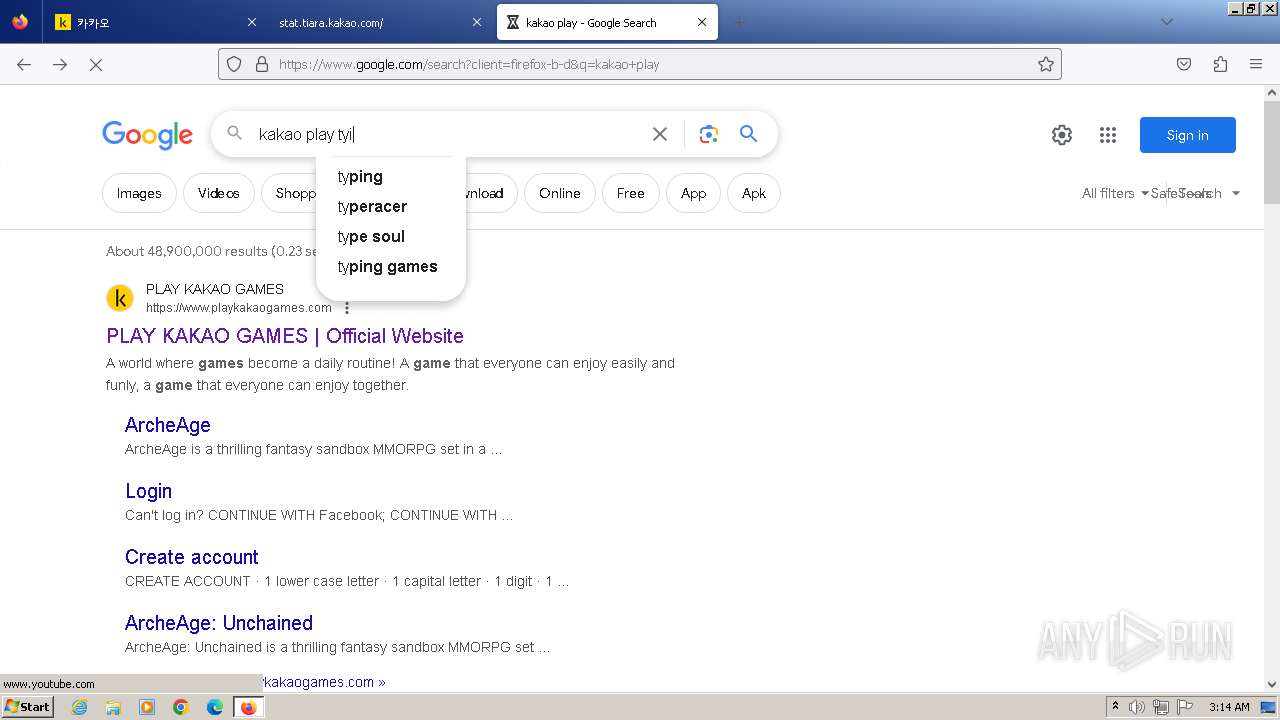
Task: Open Internet Explorer from the taskbar
Action: [x=79, y=707]
